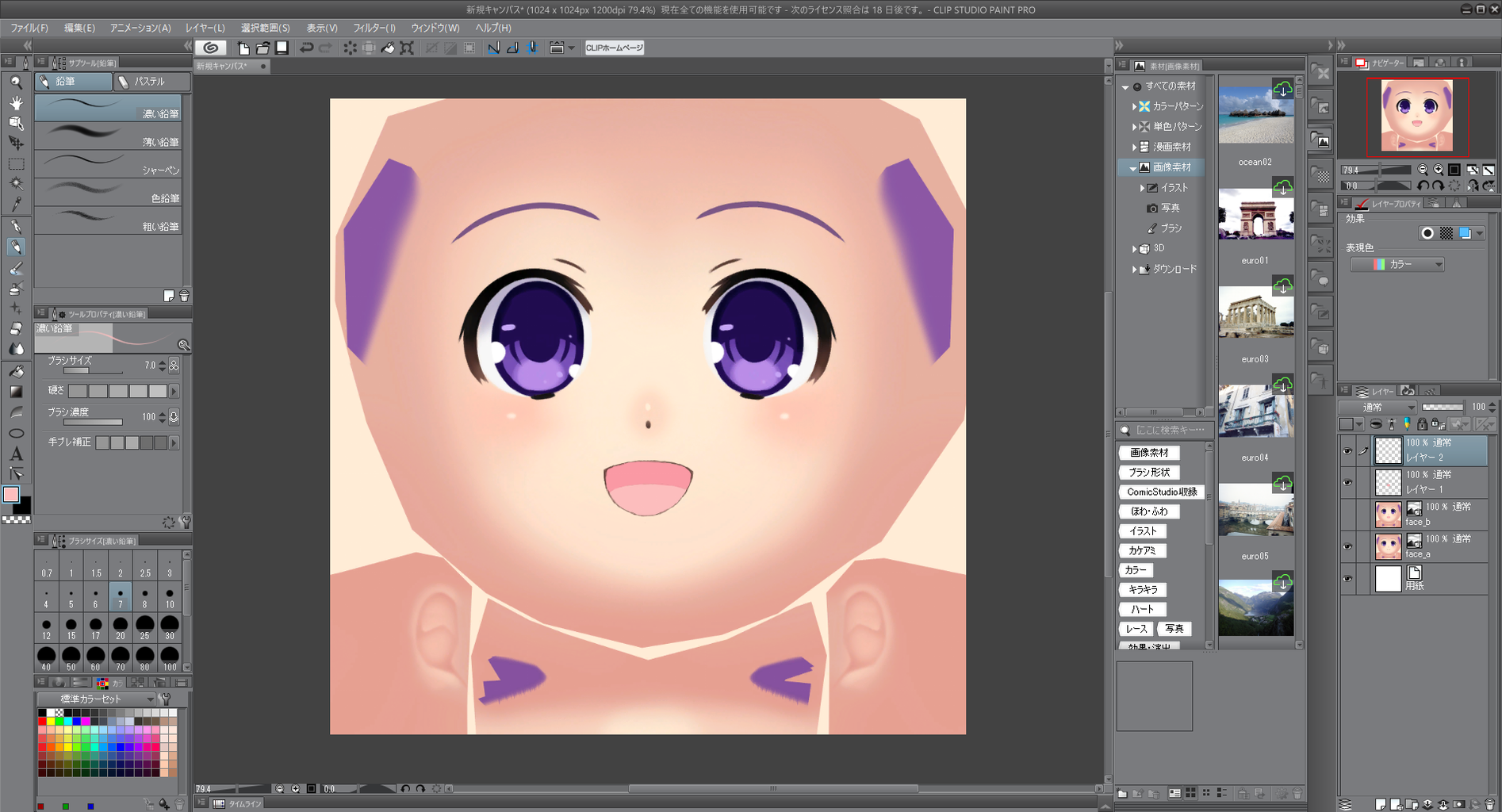Zoom in with the navigator plus magnifier
Viewport: 1502px width, 812px height.
pos(1439,170)
